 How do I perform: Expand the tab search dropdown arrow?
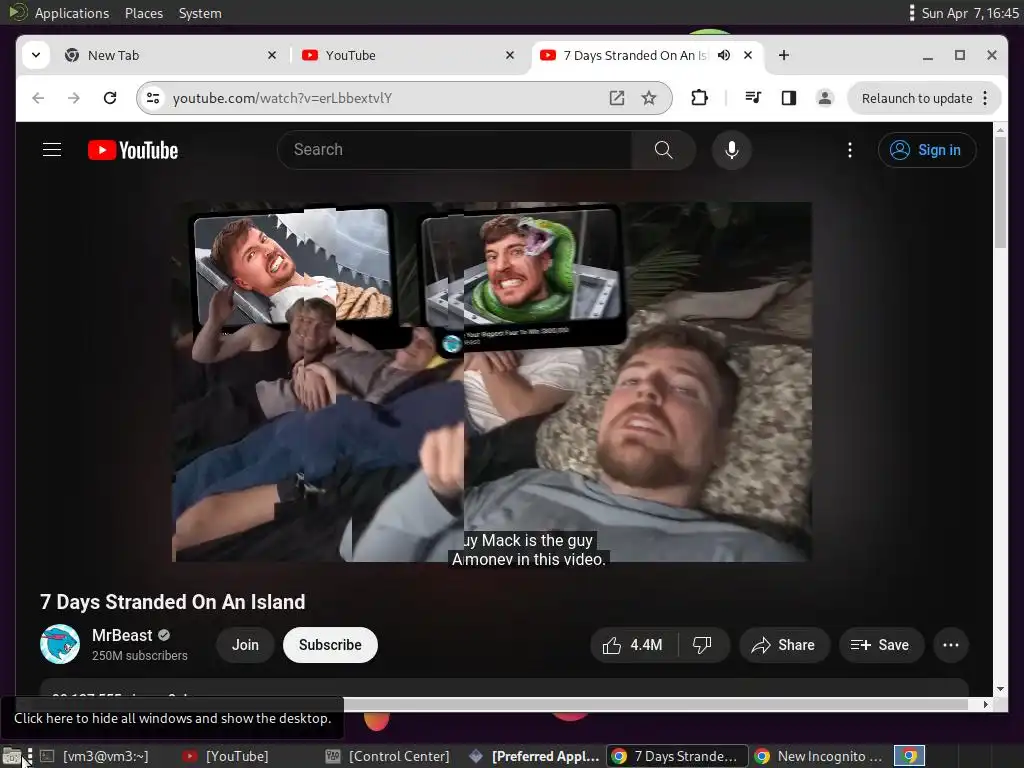[x=36, y=56]
